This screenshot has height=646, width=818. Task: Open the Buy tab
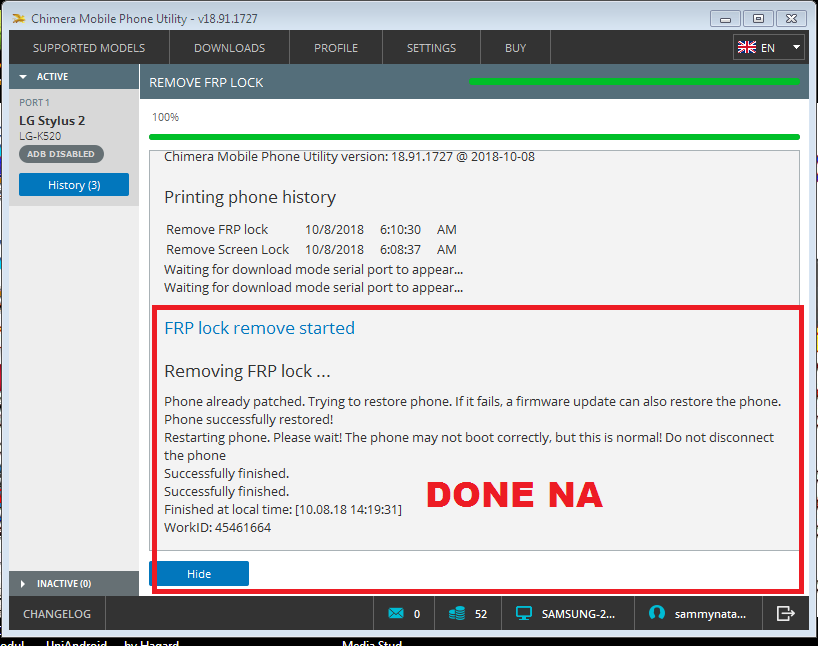tap(515, 48)
